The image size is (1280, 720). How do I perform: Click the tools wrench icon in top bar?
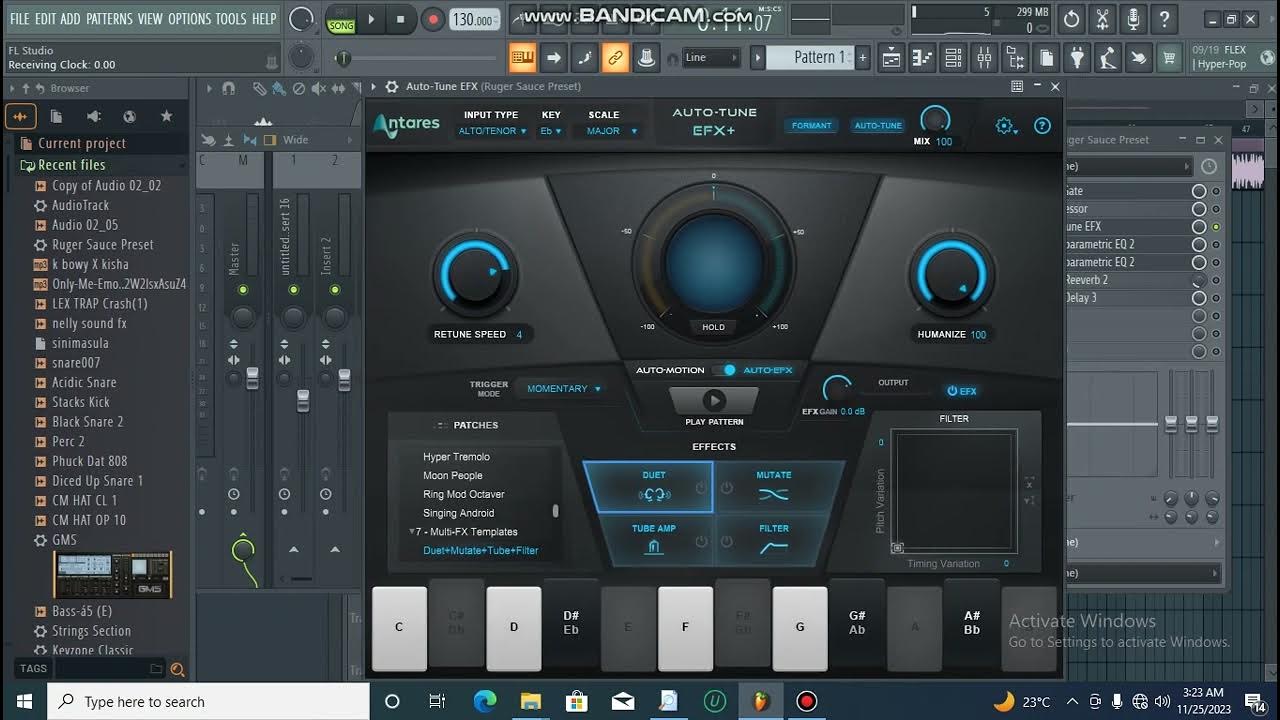click(1102, 19)
